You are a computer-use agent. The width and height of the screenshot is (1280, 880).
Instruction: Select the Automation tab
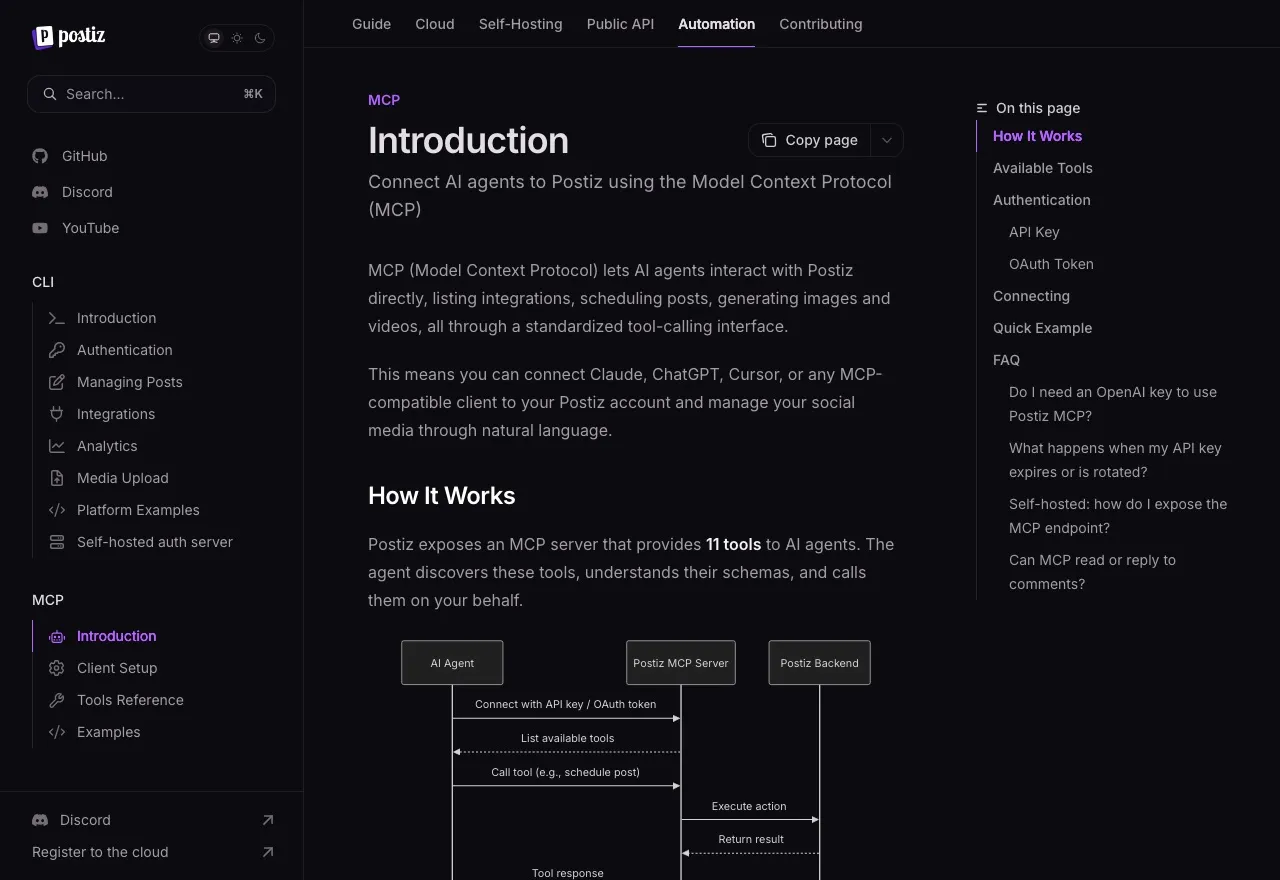(717, 24)
